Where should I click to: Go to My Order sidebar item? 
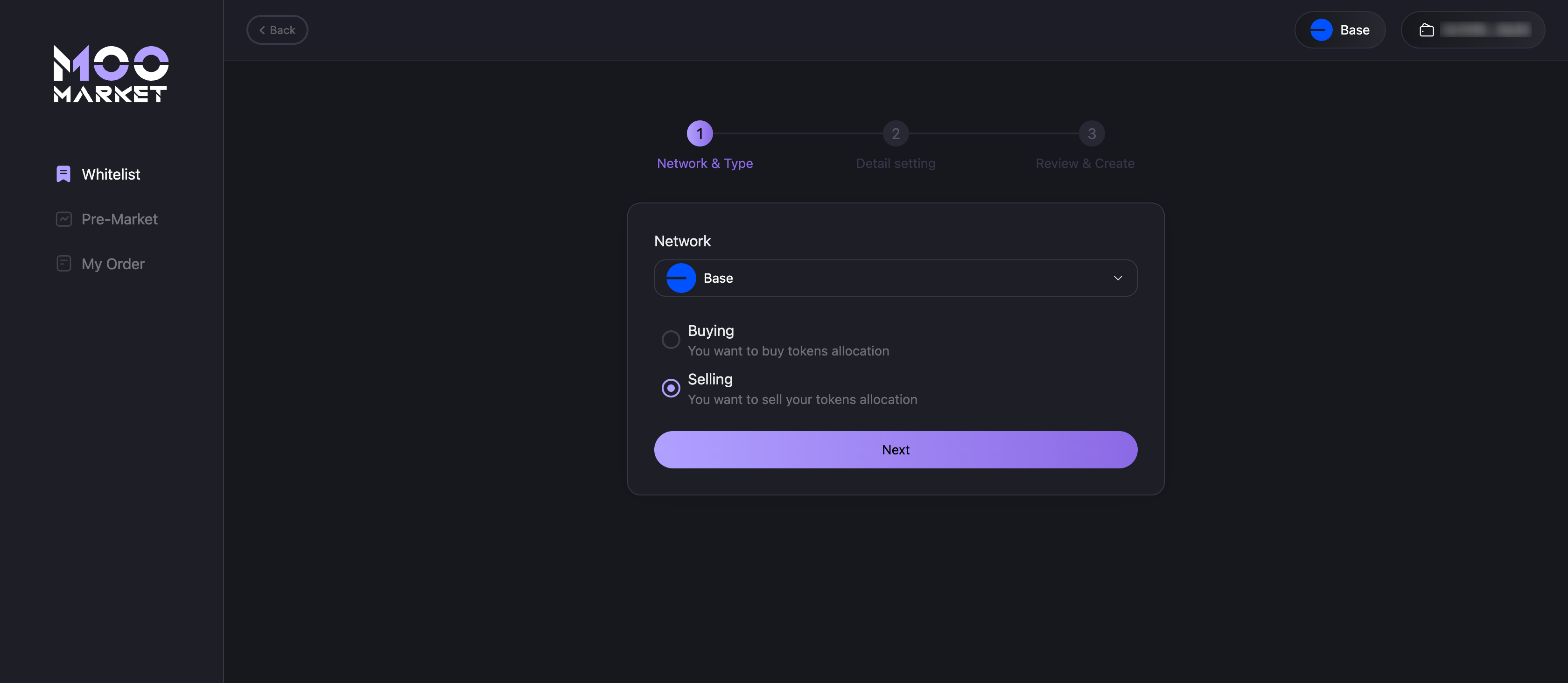coord(113,264)
